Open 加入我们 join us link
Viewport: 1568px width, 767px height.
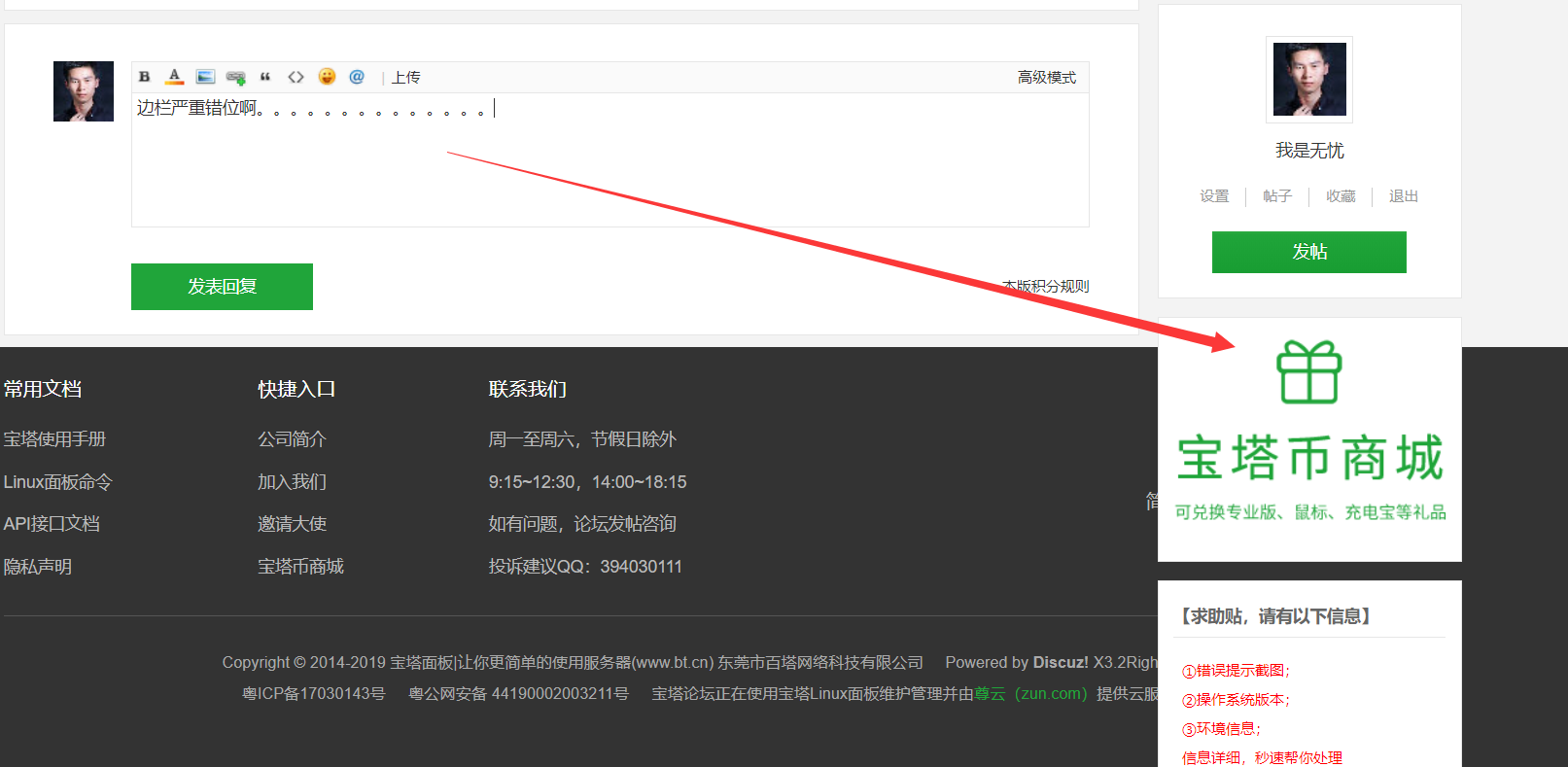[x=292, y=482]
